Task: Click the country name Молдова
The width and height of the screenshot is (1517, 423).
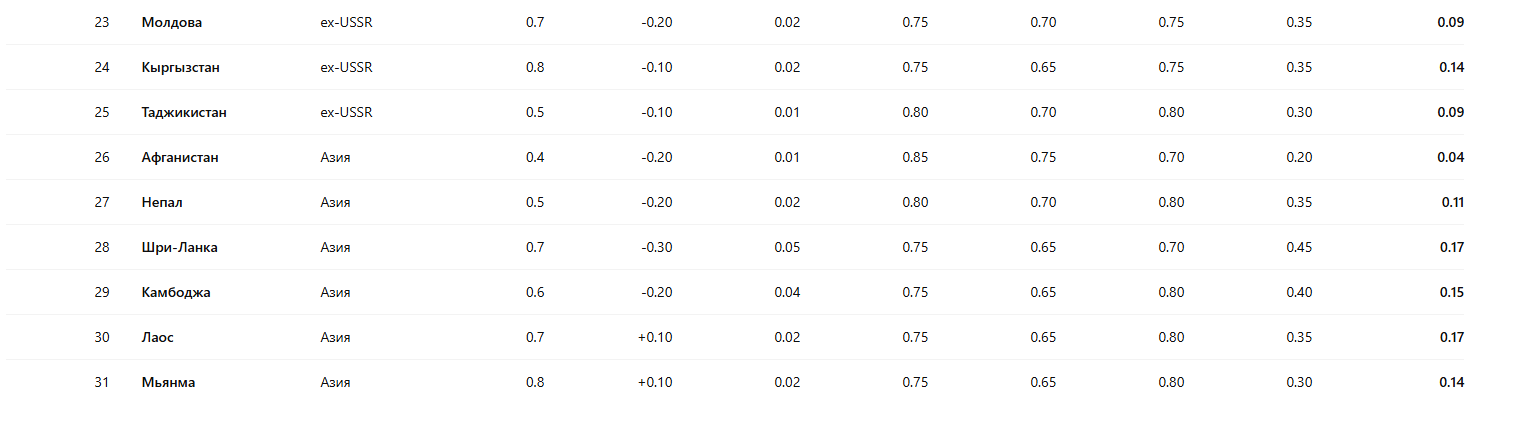Action: pos(171,22)
